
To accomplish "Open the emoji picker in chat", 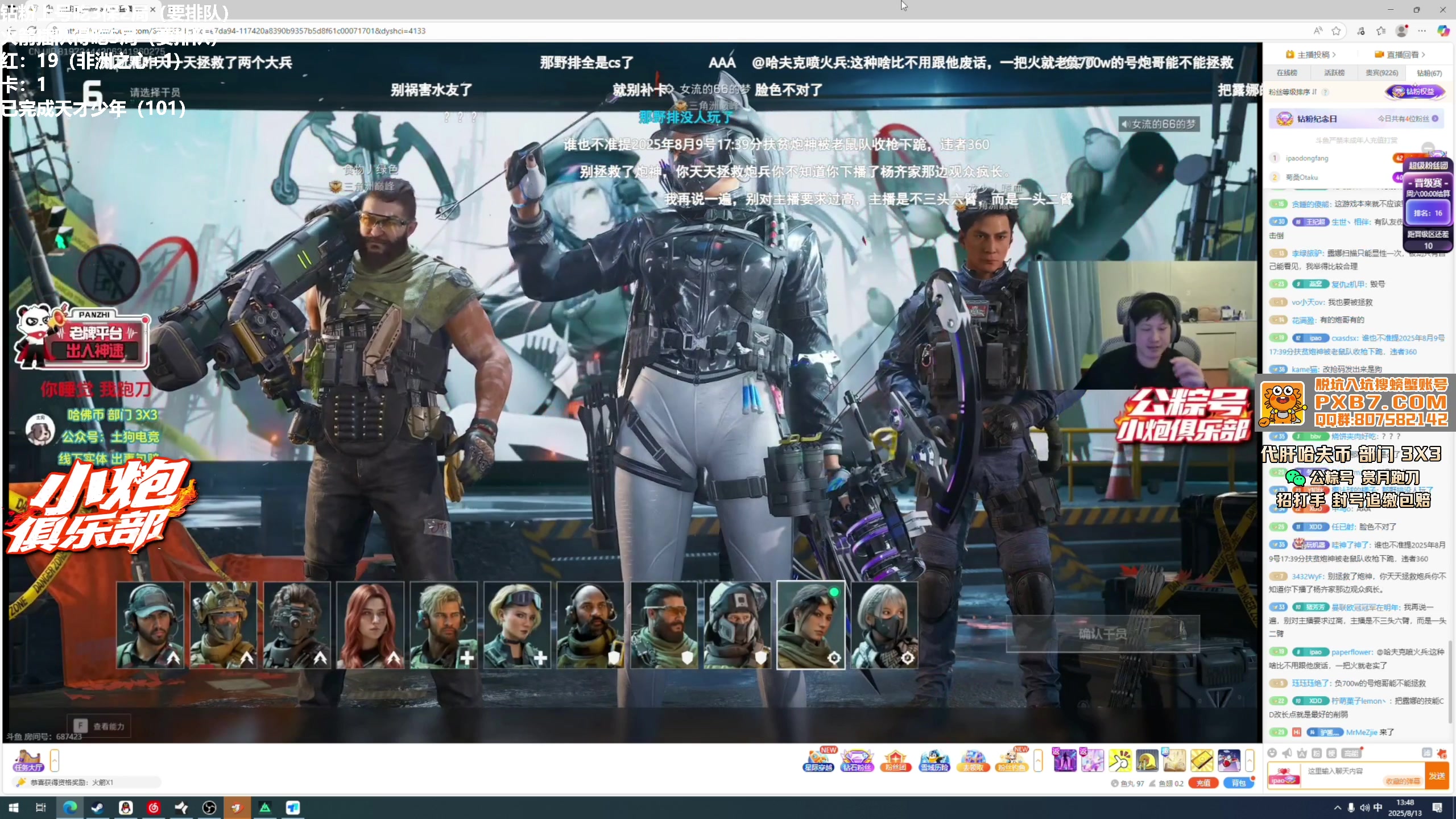I will 1273,753.
